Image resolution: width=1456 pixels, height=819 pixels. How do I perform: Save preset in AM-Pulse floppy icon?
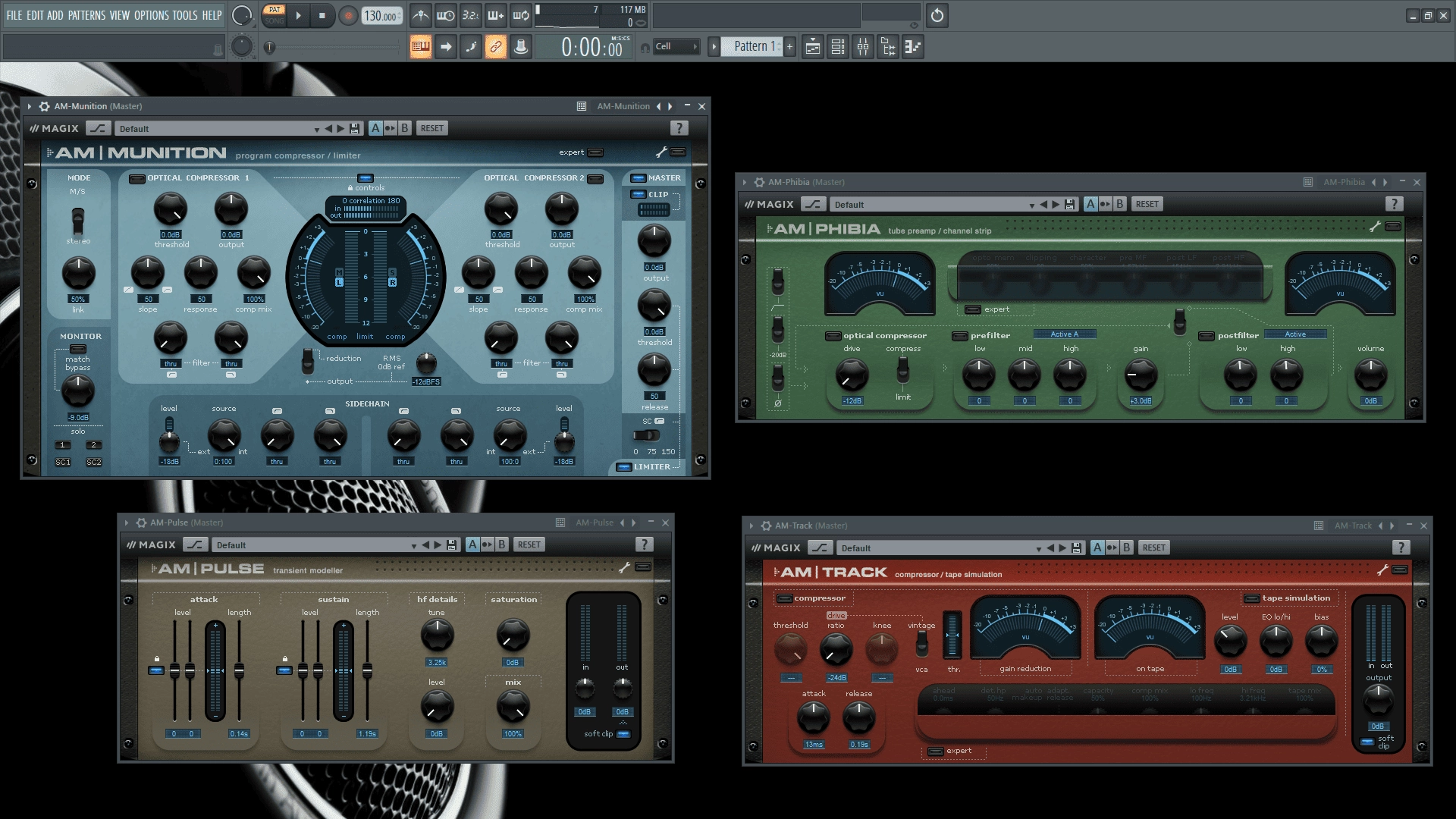pos(451,545)
